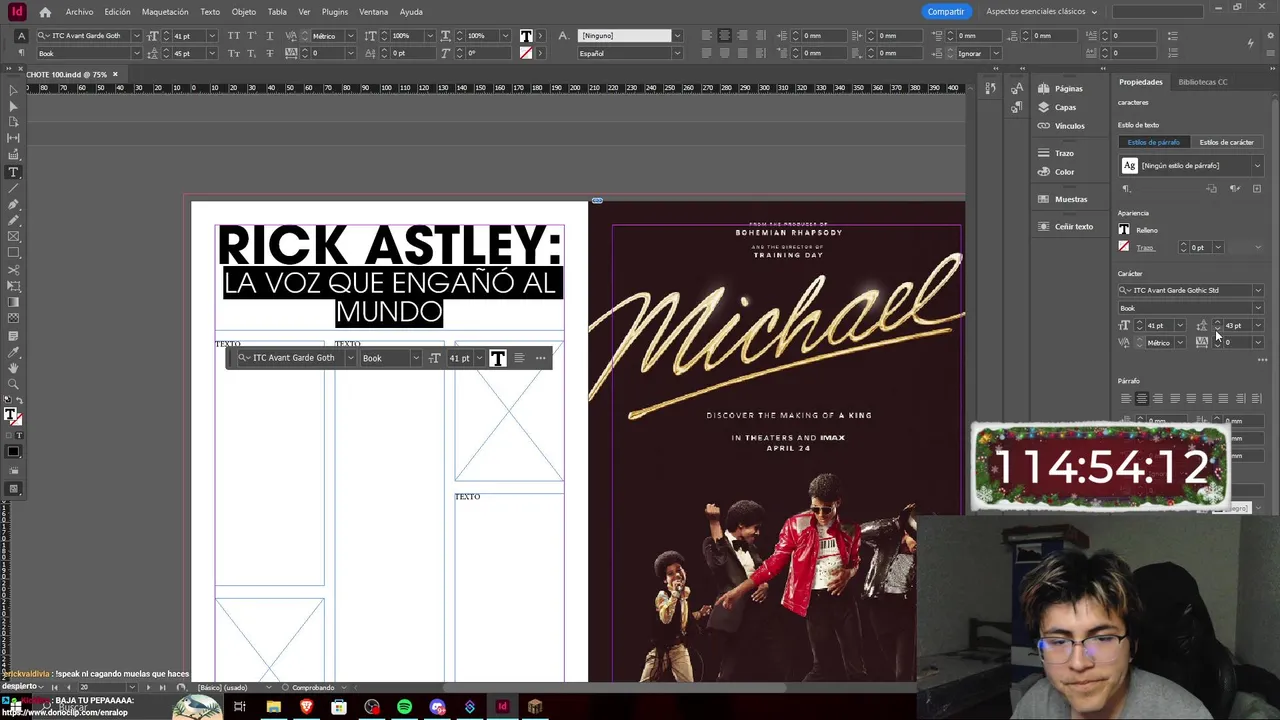This screenshot has width=1280, height=720.
Task: Switch to character formatting controls
Action: [22, 36]
